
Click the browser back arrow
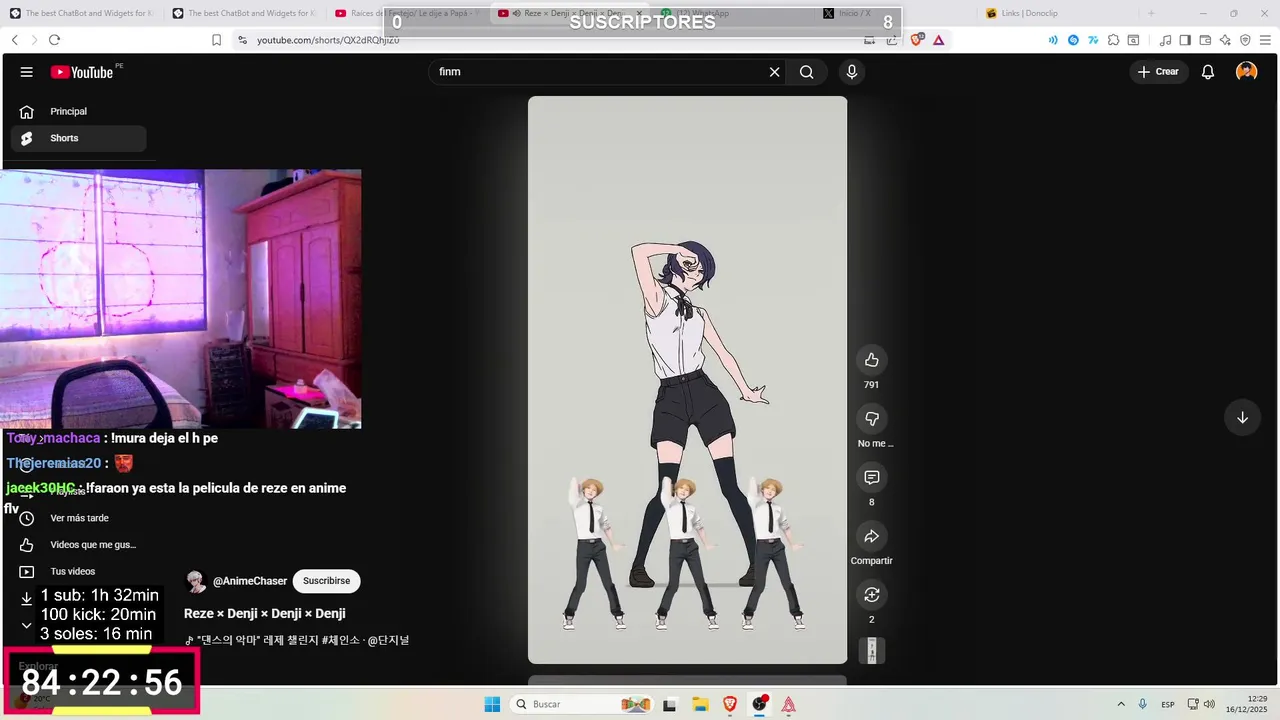click(15, 40)
